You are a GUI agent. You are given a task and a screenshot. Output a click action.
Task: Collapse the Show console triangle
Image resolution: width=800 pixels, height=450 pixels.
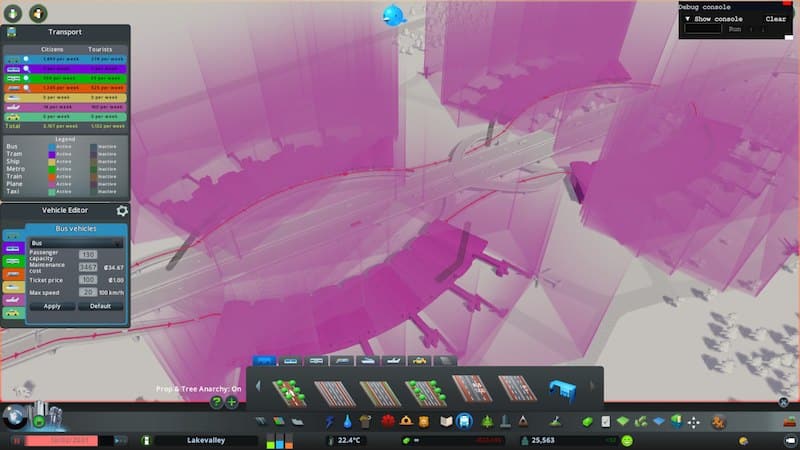[687, 18]
